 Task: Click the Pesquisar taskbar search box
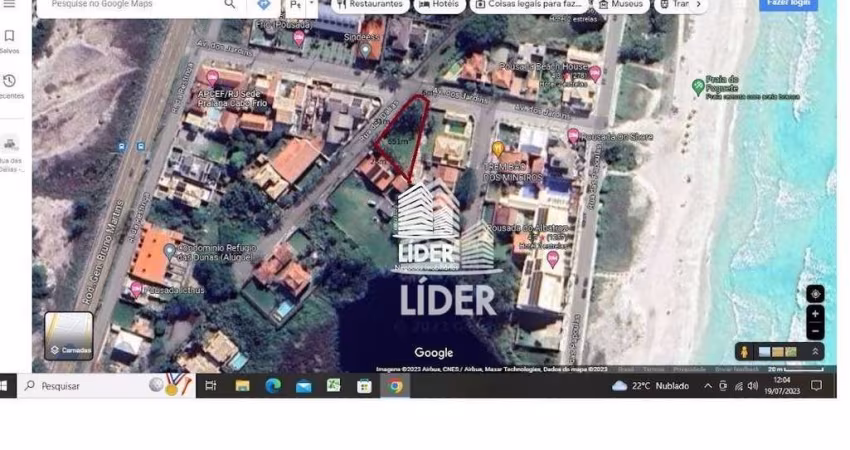point(106,385)
